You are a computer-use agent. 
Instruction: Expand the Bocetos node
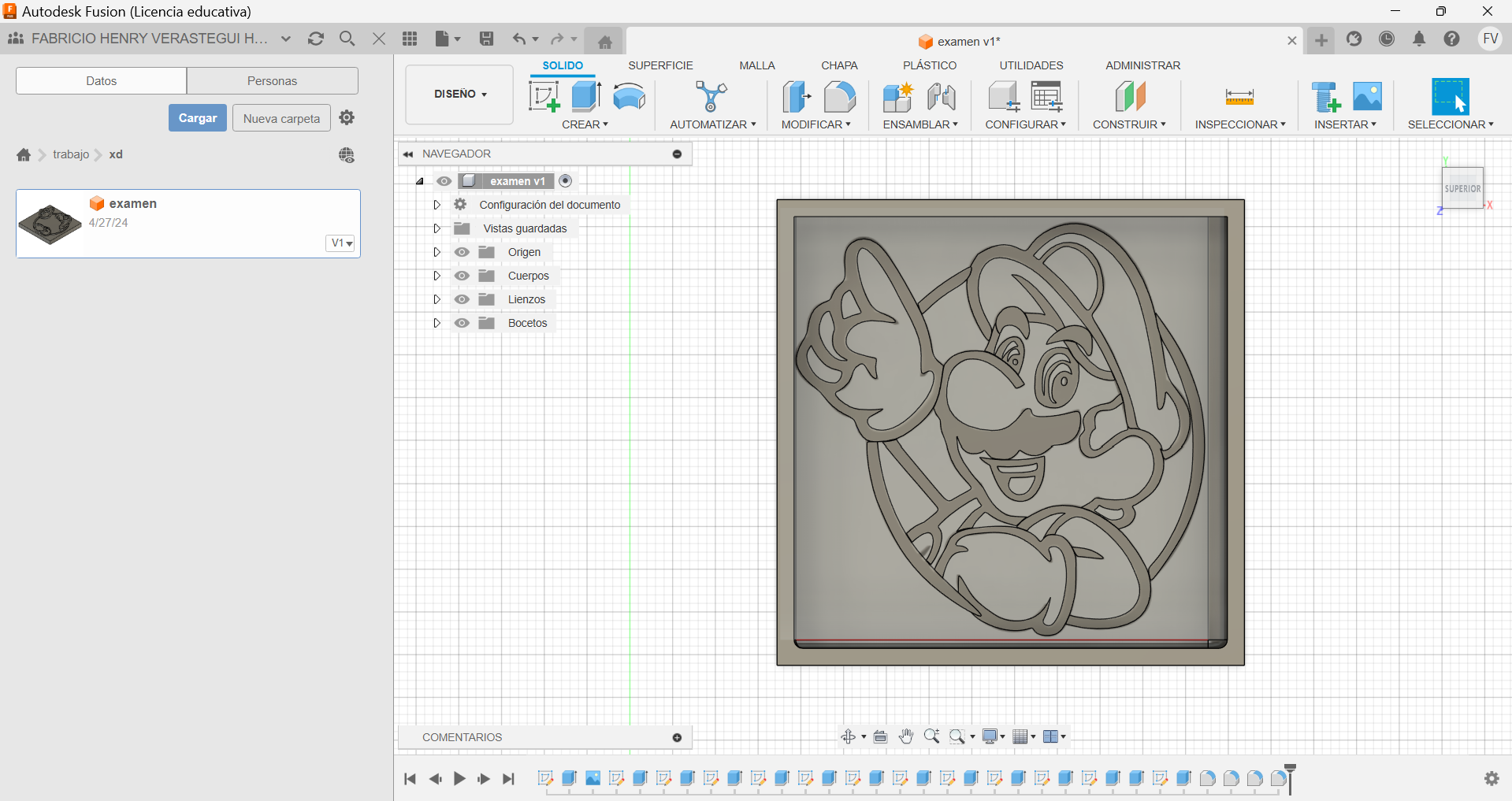437,323
